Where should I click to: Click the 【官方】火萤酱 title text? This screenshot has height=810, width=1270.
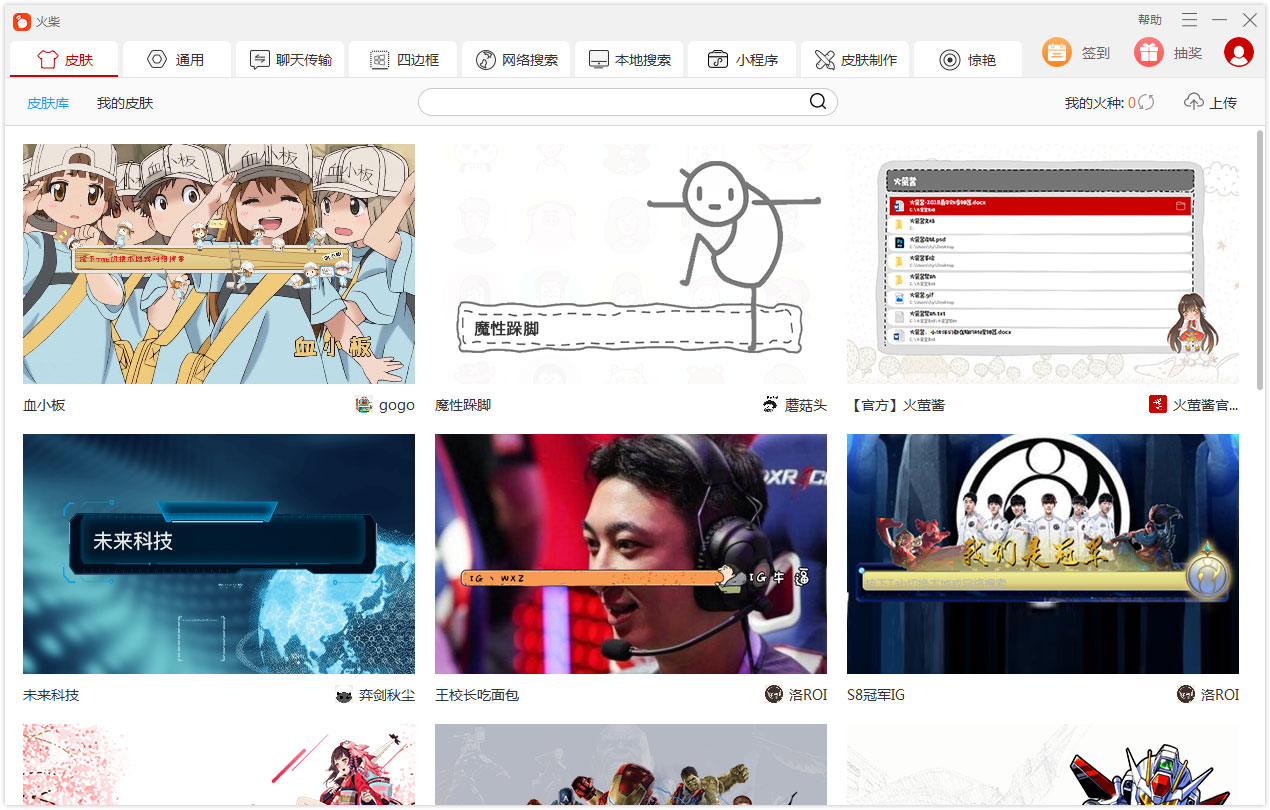(896, 406)
